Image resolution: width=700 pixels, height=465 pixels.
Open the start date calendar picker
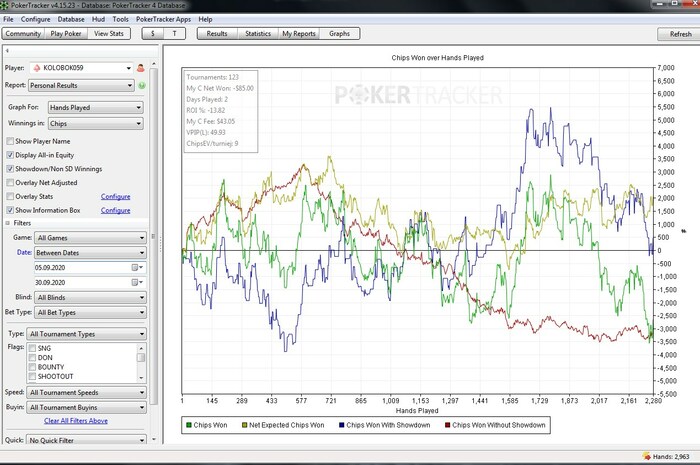(x=135, y=268)
